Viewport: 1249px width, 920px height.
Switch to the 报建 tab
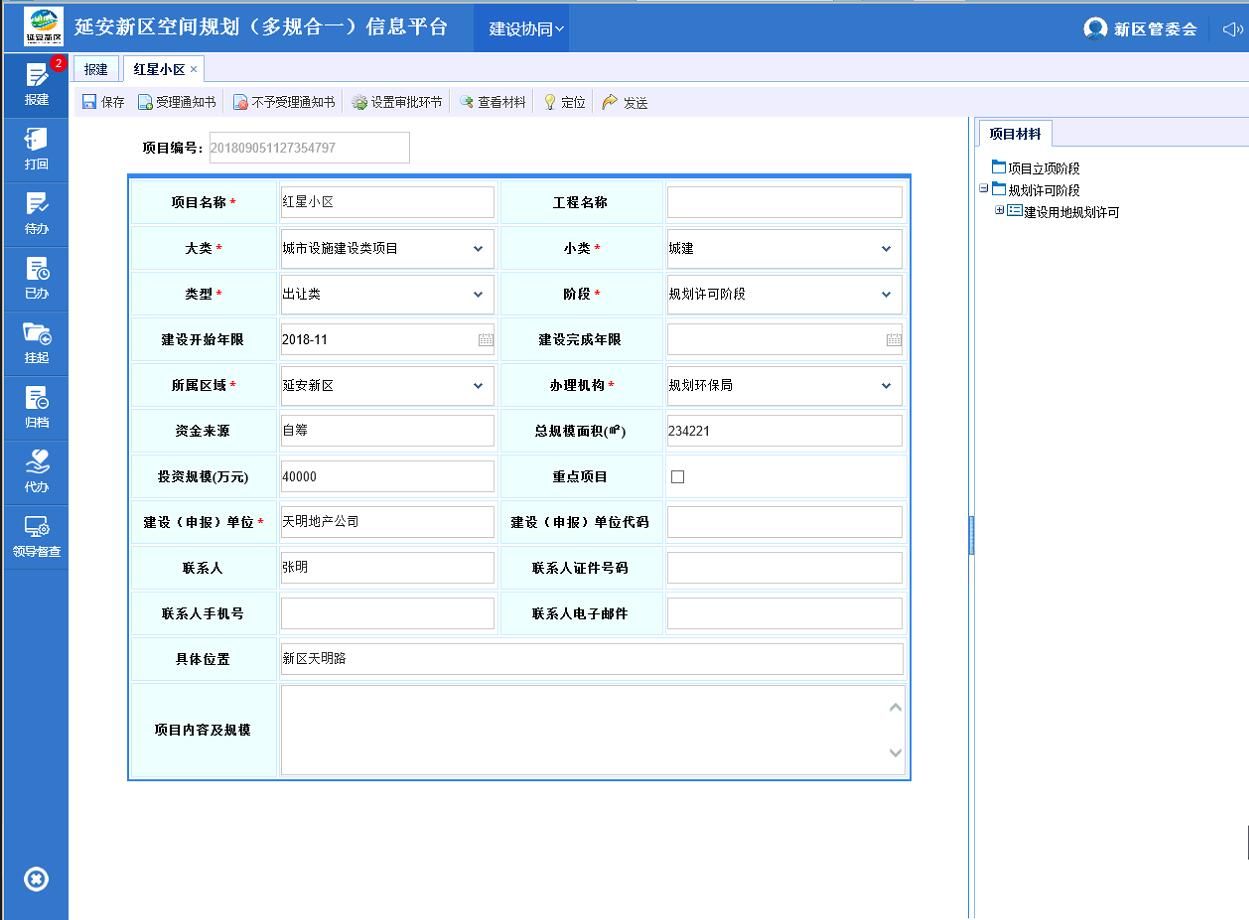point(96,69)
